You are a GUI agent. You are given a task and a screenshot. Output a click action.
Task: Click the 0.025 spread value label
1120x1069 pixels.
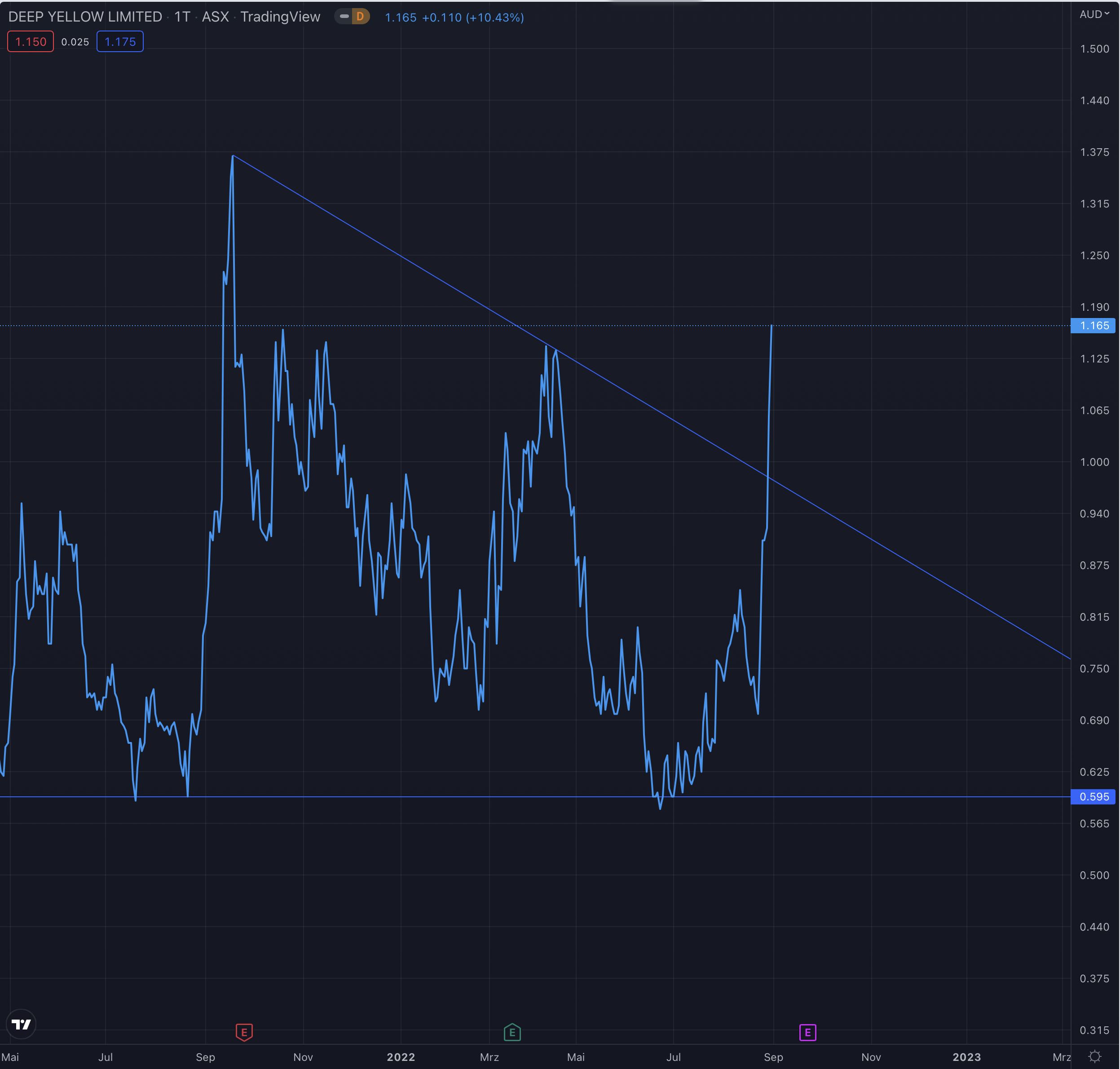[x=75, y=42]
